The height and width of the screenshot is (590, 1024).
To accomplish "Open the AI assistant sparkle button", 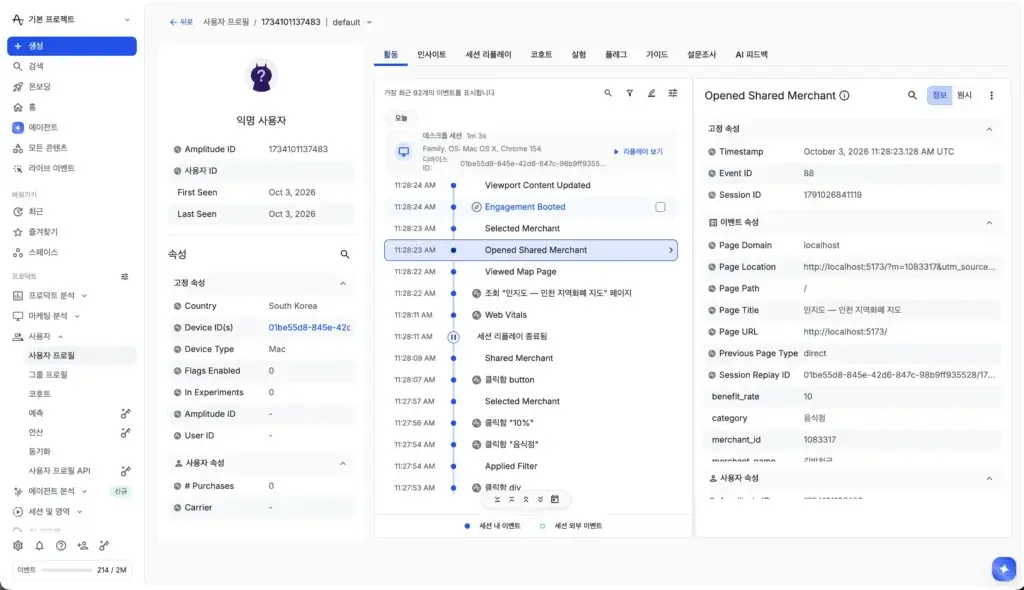I will (1004, 568).
